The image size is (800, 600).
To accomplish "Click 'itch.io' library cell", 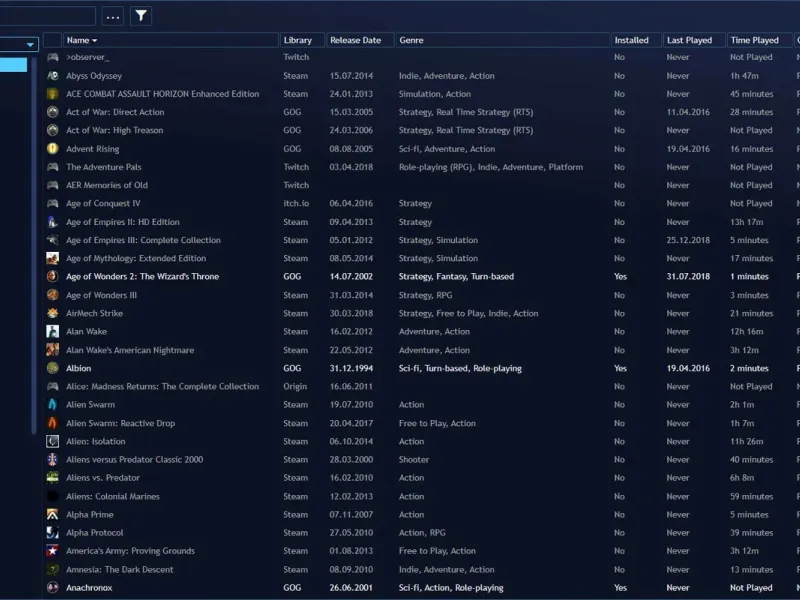I will (x=296, y=204).
